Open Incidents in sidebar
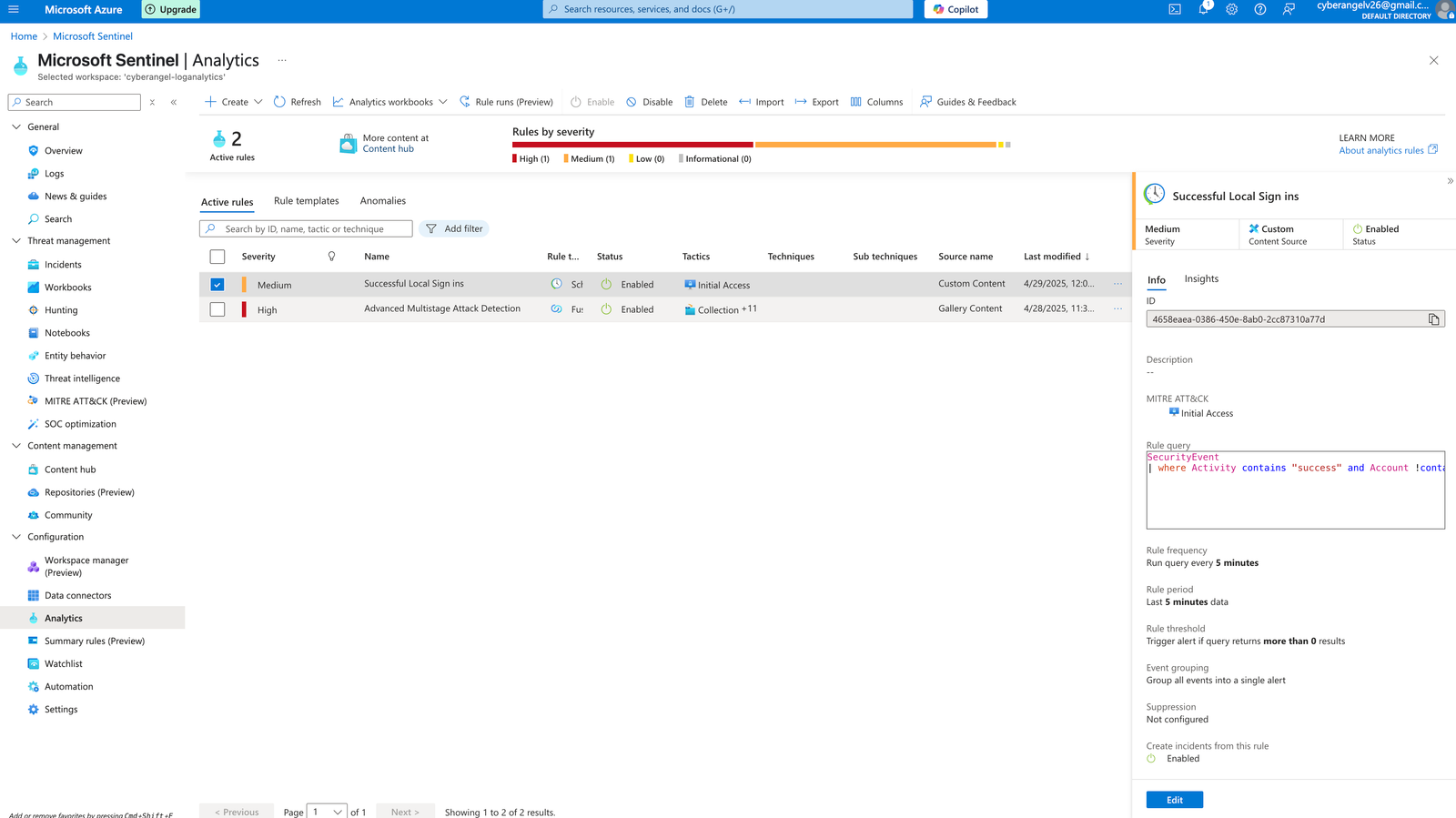1456x818 pixels. [63, 265]
